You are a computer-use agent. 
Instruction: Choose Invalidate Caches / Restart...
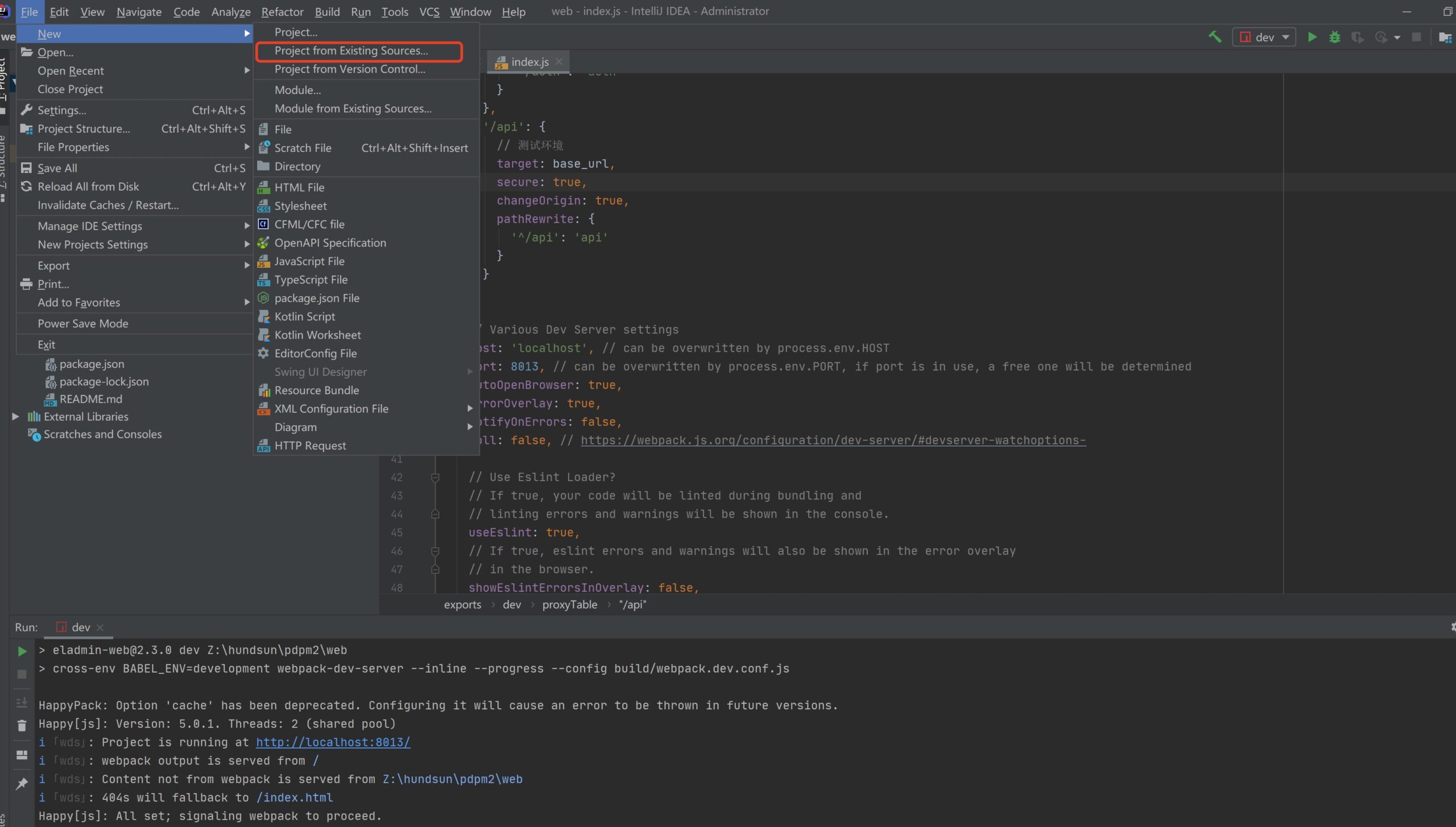pos(134,205)
